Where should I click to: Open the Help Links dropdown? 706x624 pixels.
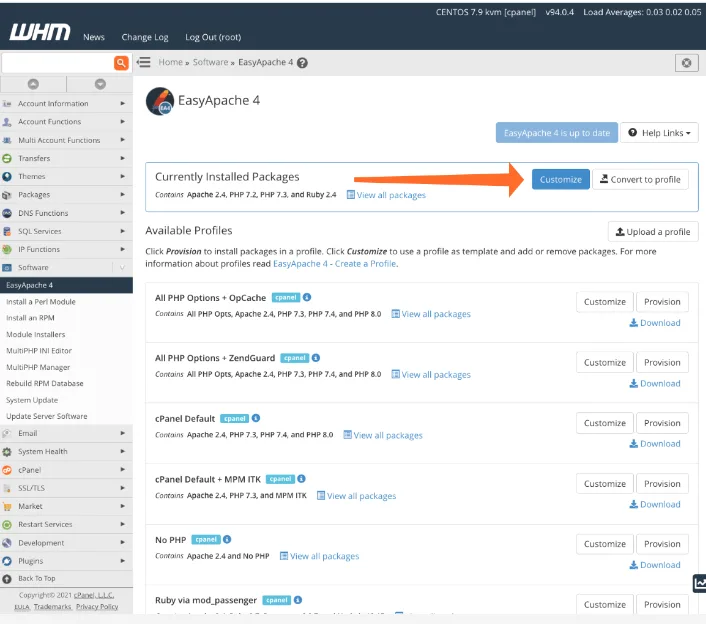pos(659,133)
